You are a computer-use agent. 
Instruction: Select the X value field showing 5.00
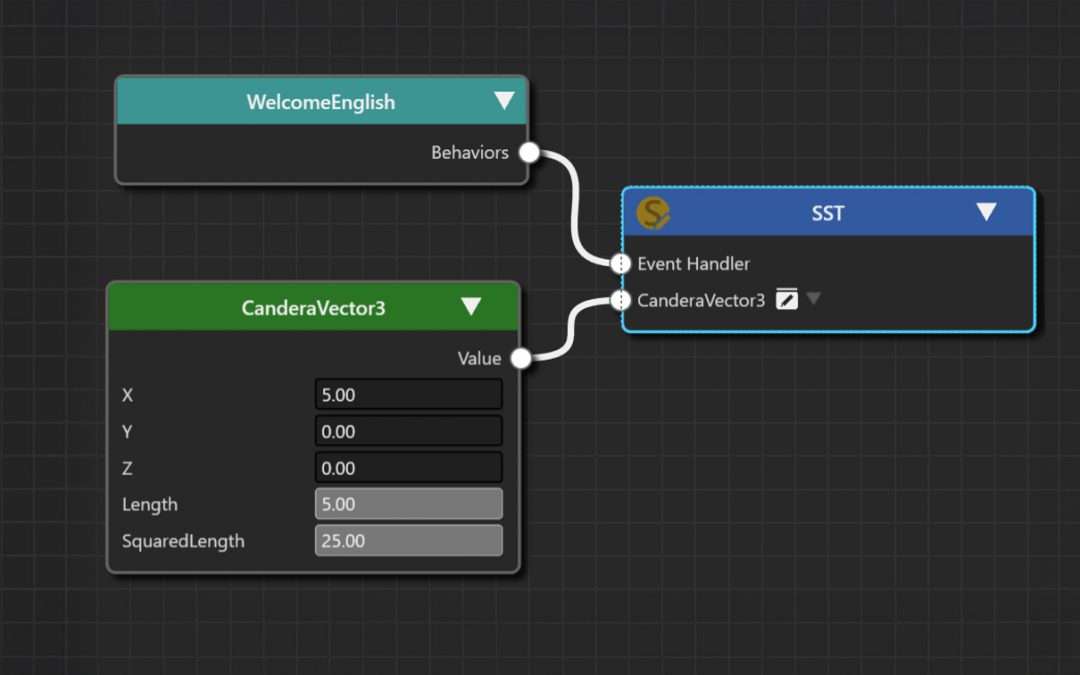pyautogui.click(x=408, y=394)
